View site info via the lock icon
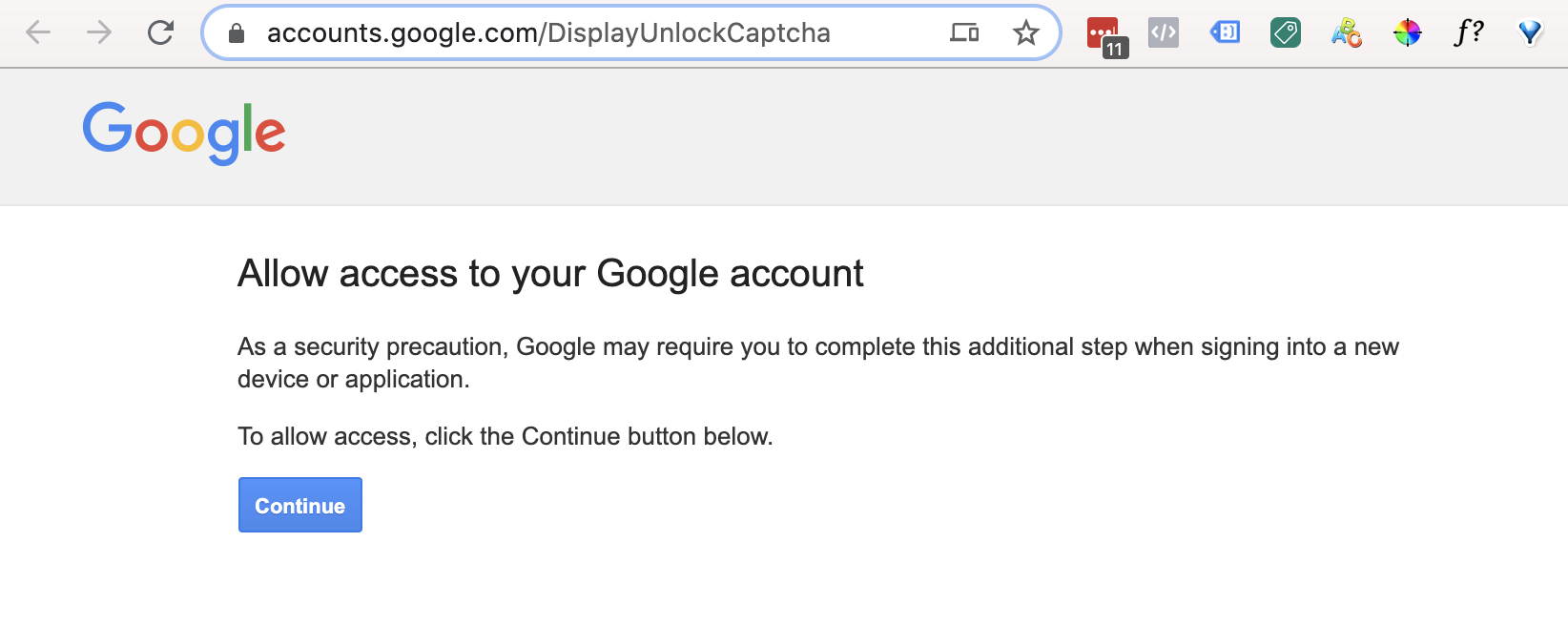This screenshot has height=626, width=1568. click(237, 33)
